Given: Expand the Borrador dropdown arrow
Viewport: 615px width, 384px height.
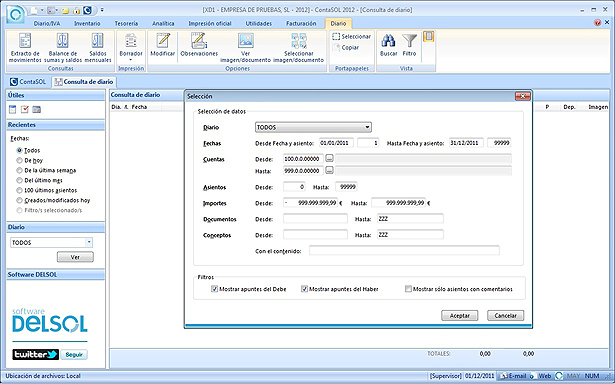Looking at the screenshot, I should pos(131,60).
